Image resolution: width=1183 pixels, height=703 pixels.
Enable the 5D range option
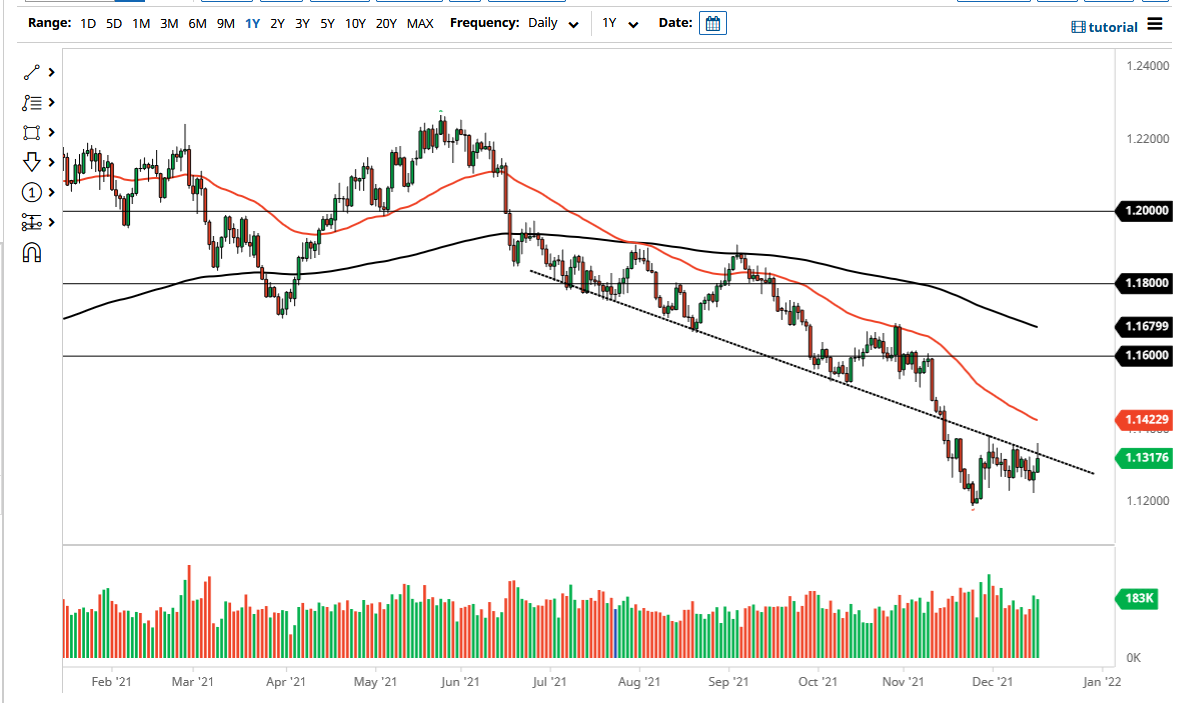(x=113, y=23)
